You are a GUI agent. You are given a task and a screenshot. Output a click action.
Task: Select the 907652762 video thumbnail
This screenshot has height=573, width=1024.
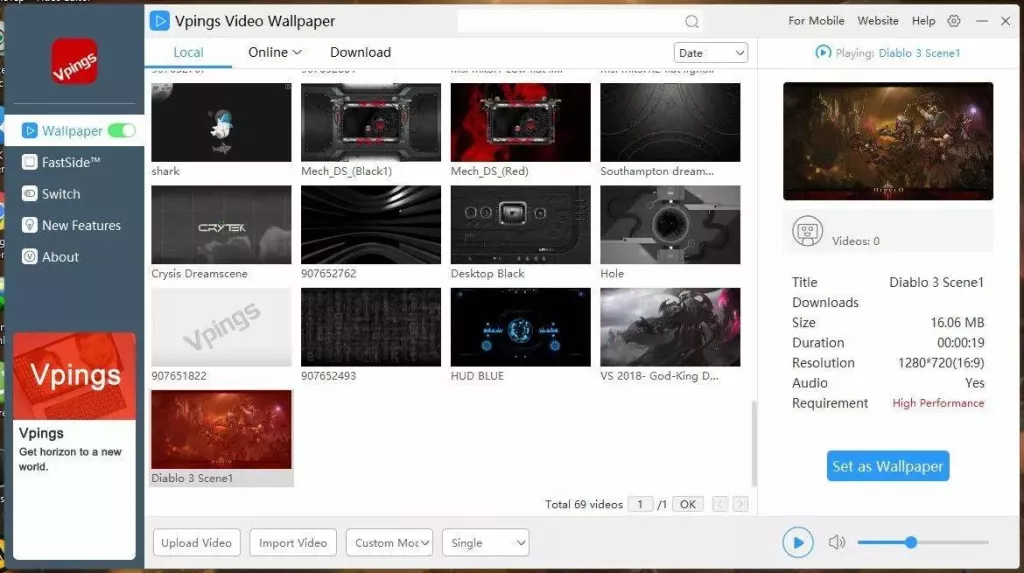coord(371,225)
